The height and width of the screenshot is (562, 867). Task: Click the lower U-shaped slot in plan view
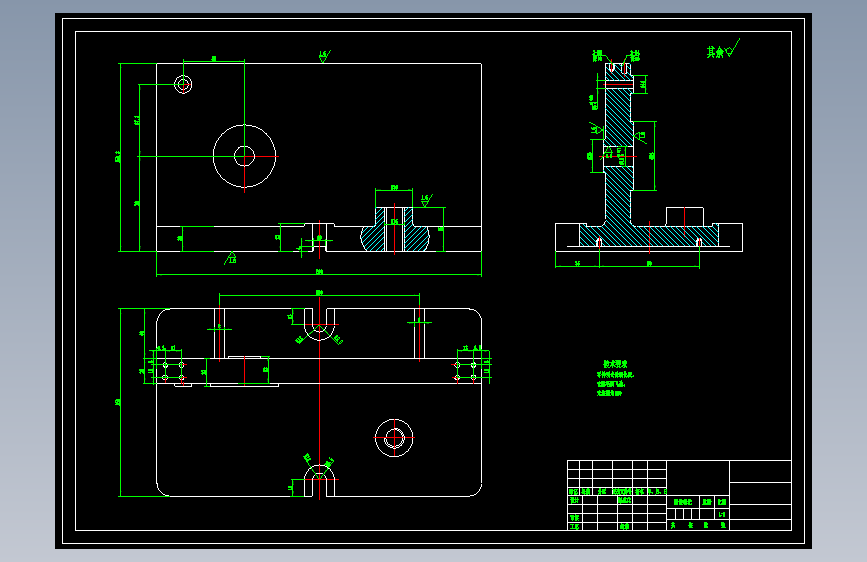320,480
